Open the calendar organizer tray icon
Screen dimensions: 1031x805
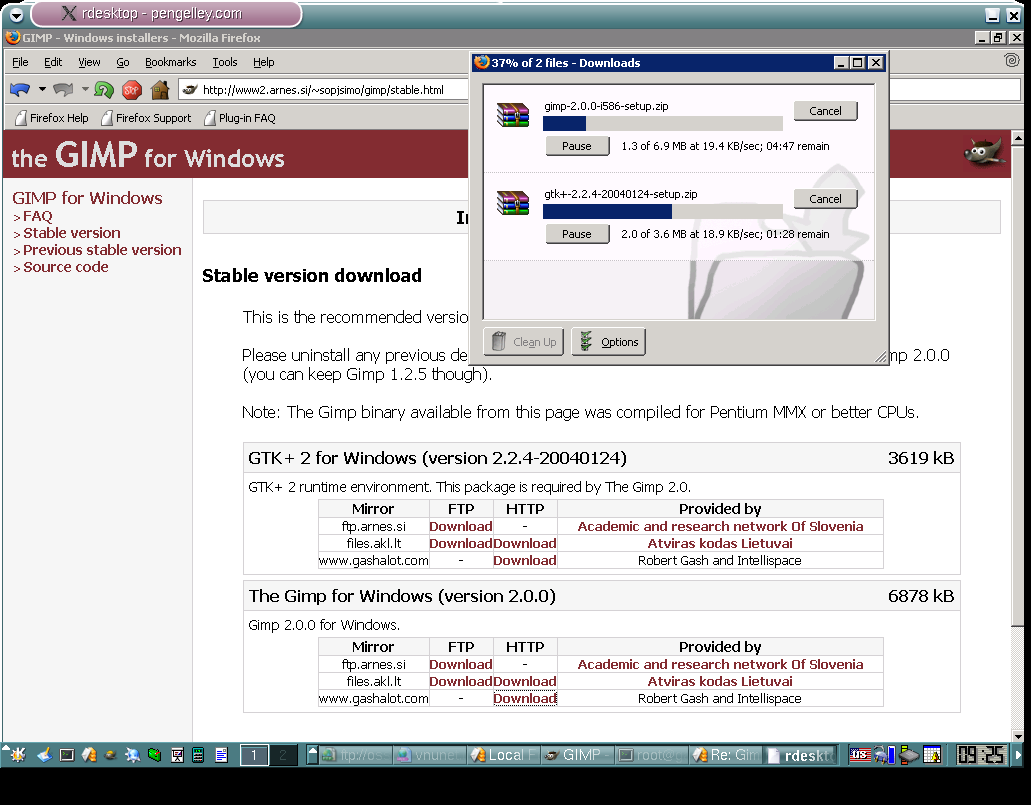click(x=932, y=755)
